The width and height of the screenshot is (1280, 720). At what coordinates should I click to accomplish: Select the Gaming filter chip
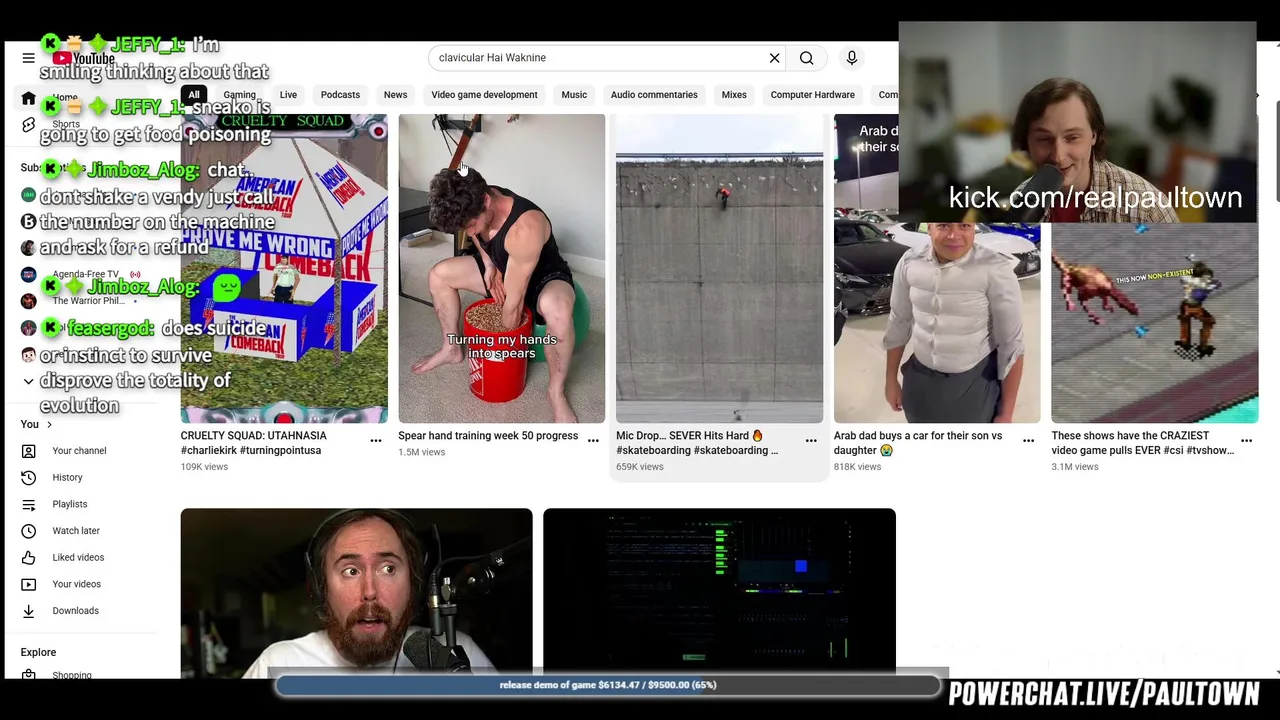[x=239, y=95]
